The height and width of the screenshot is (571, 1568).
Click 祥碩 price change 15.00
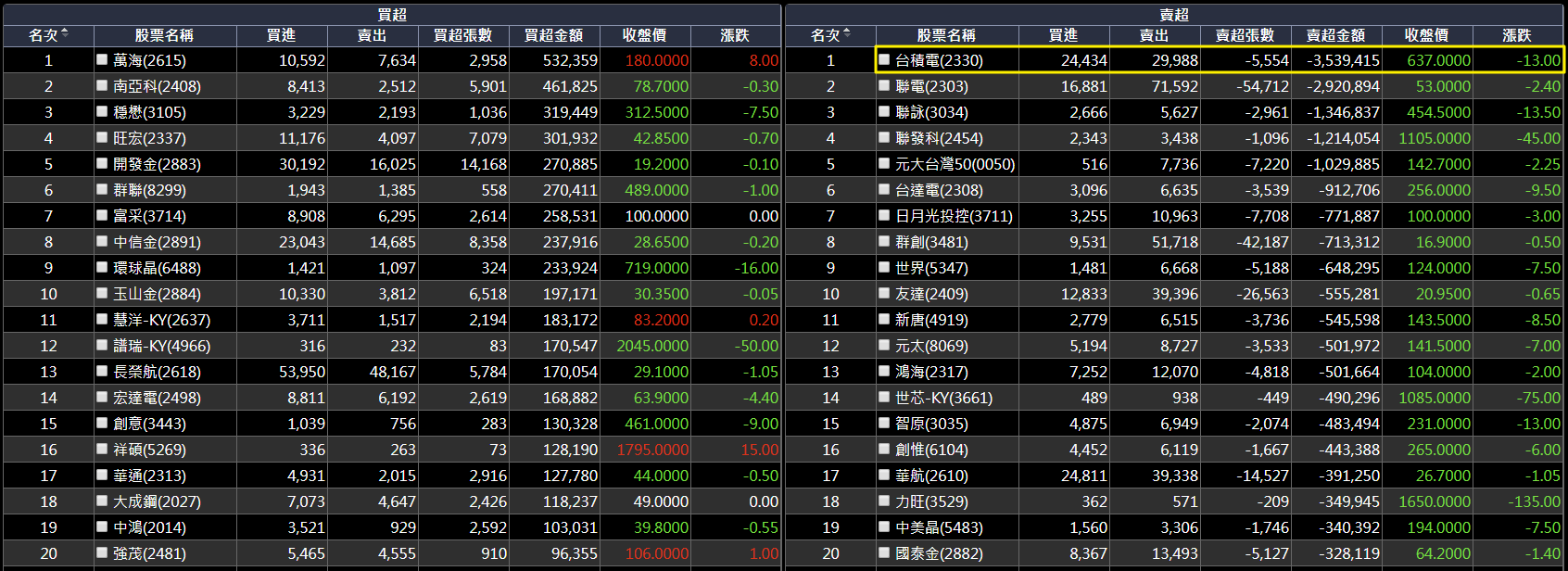tap(759, 450)
